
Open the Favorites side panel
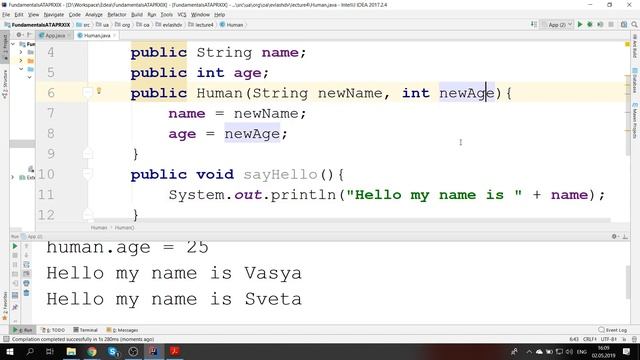(5, 306)
